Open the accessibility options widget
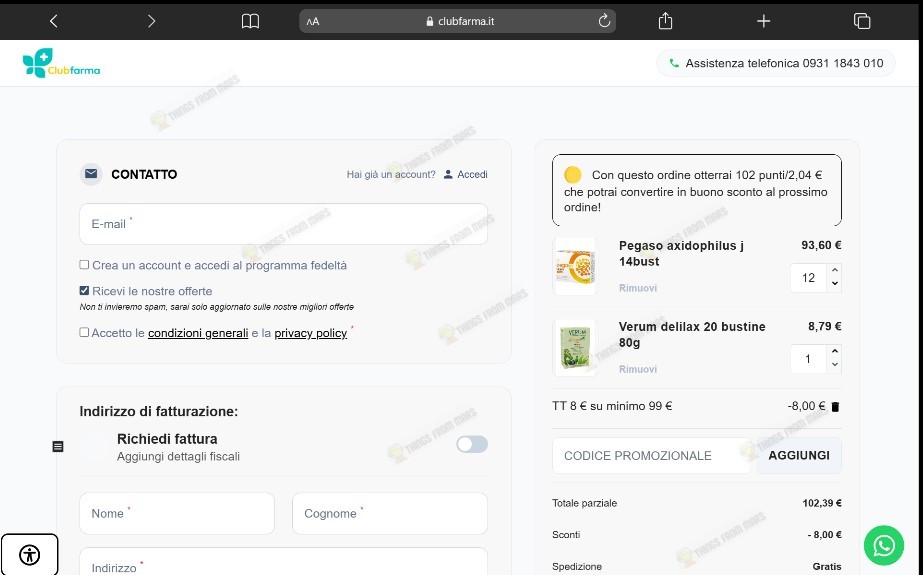The height and width of the screenshot is (575, 923). [29, 554]
